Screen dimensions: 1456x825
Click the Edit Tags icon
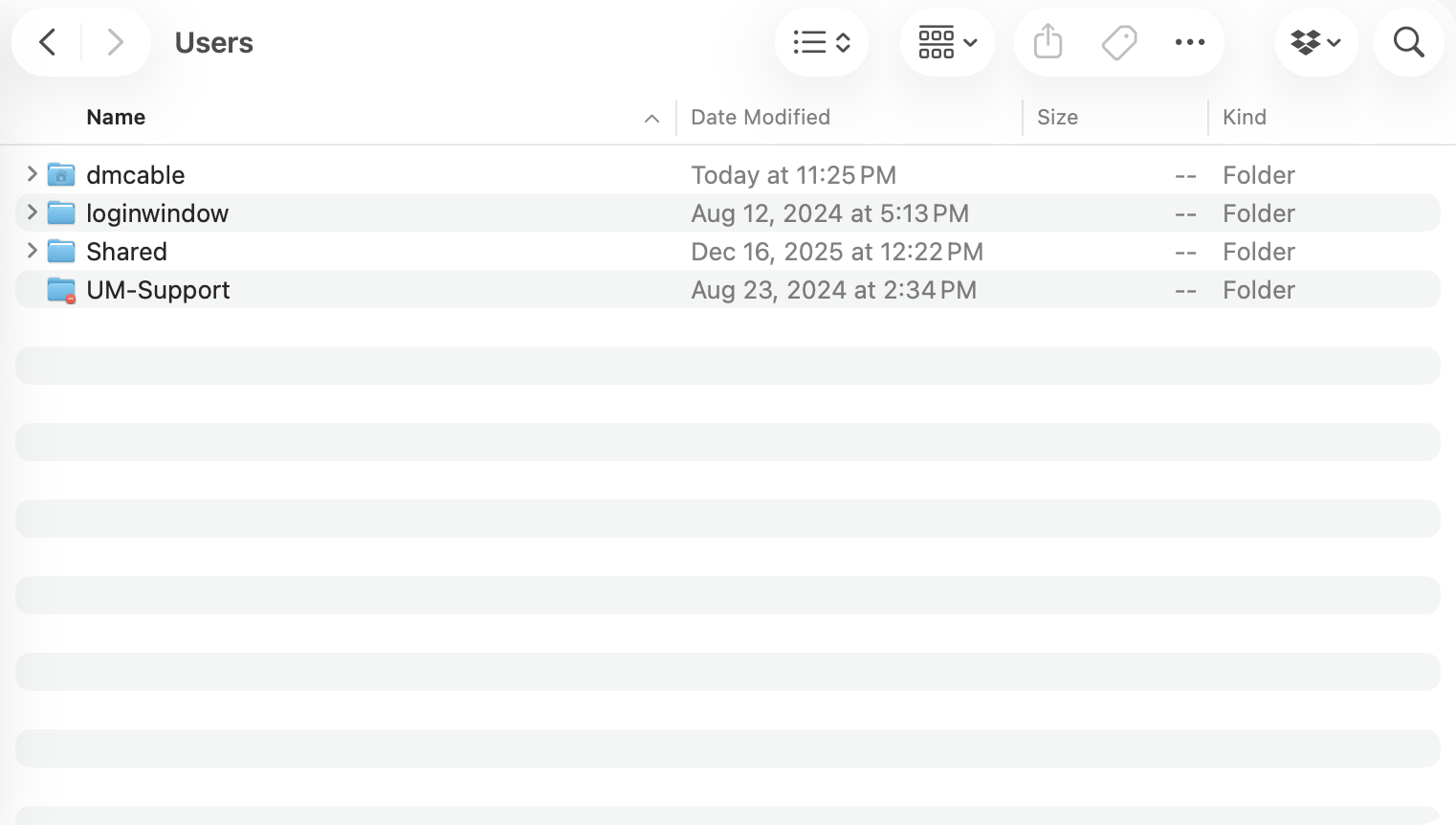tap(1118, 42)
